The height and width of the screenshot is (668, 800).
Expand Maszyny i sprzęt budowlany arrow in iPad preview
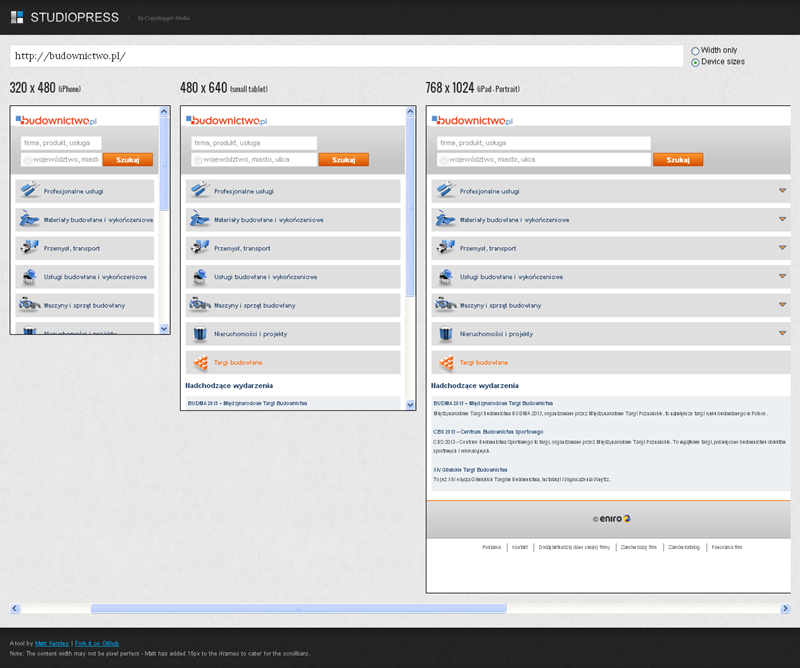click(782, 305)
